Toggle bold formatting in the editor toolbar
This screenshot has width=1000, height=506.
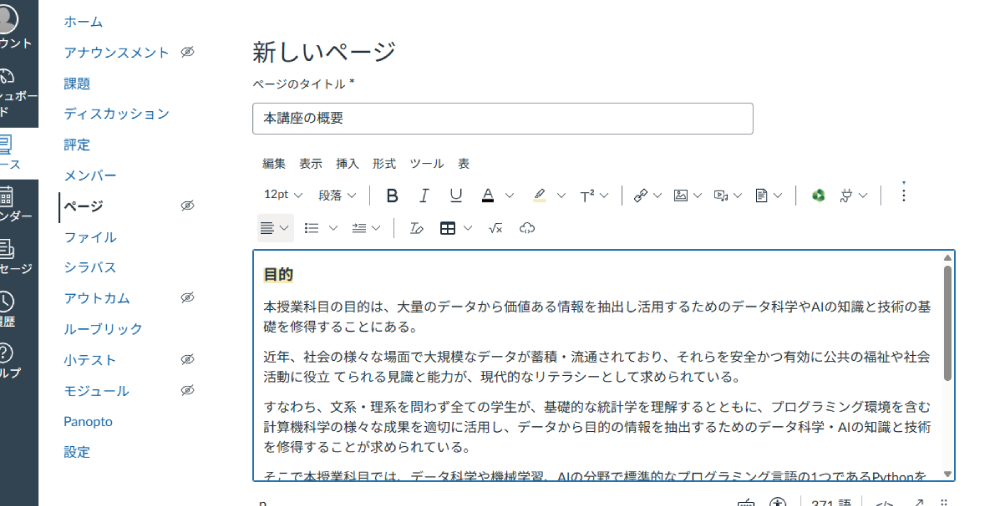pyautogui.click(x=392, y=195)
